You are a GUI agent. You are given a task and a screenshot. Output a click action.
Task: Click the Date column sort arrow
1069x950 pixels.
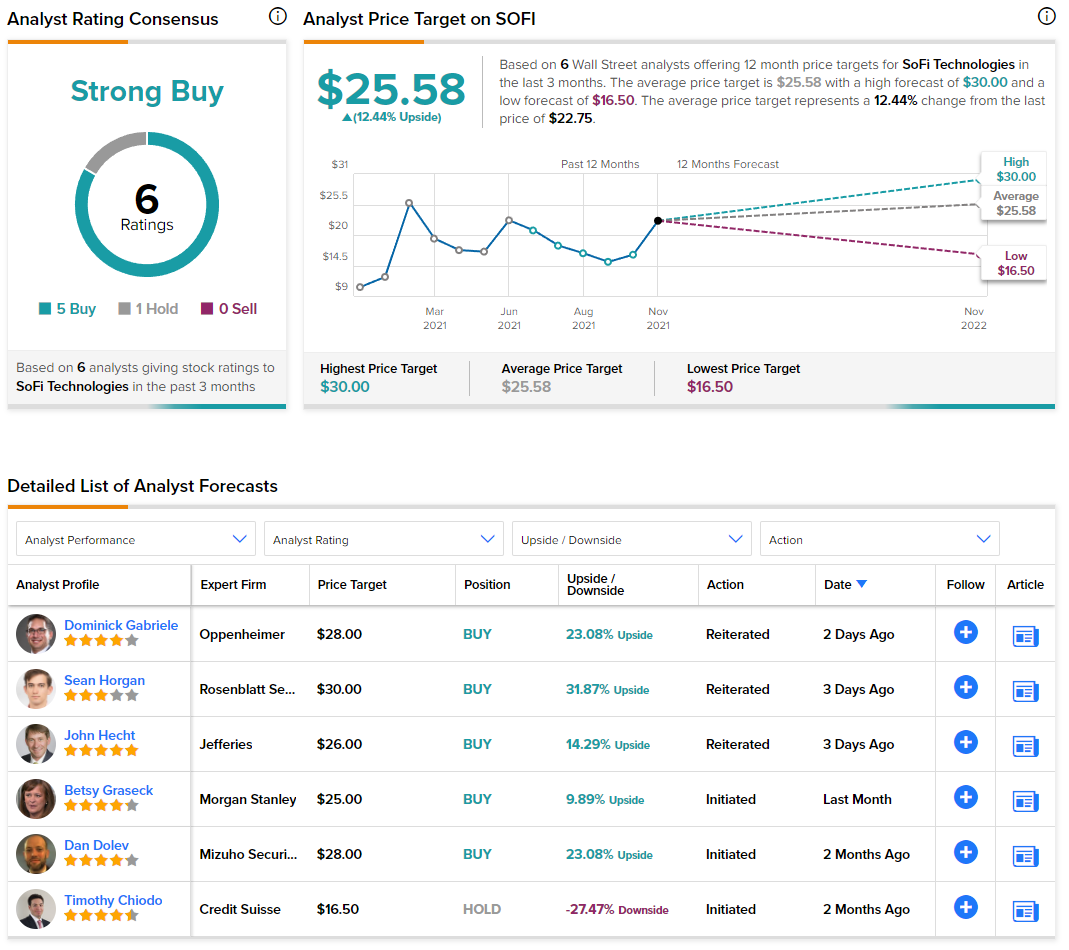862,584
